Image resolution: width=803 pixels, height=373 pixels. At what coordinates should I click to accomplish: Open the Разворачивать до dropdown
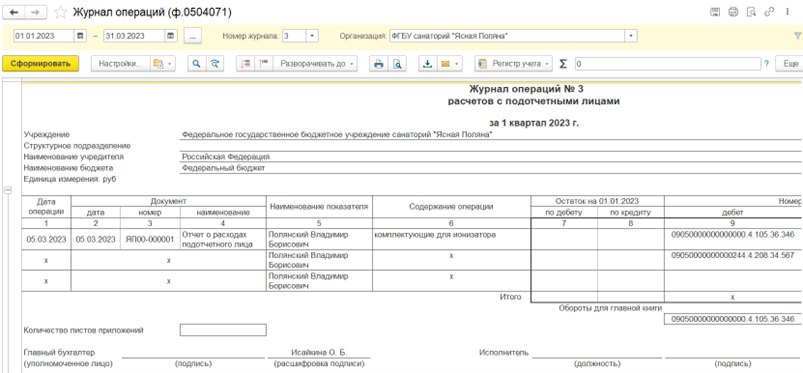click(x=314, y=64)
